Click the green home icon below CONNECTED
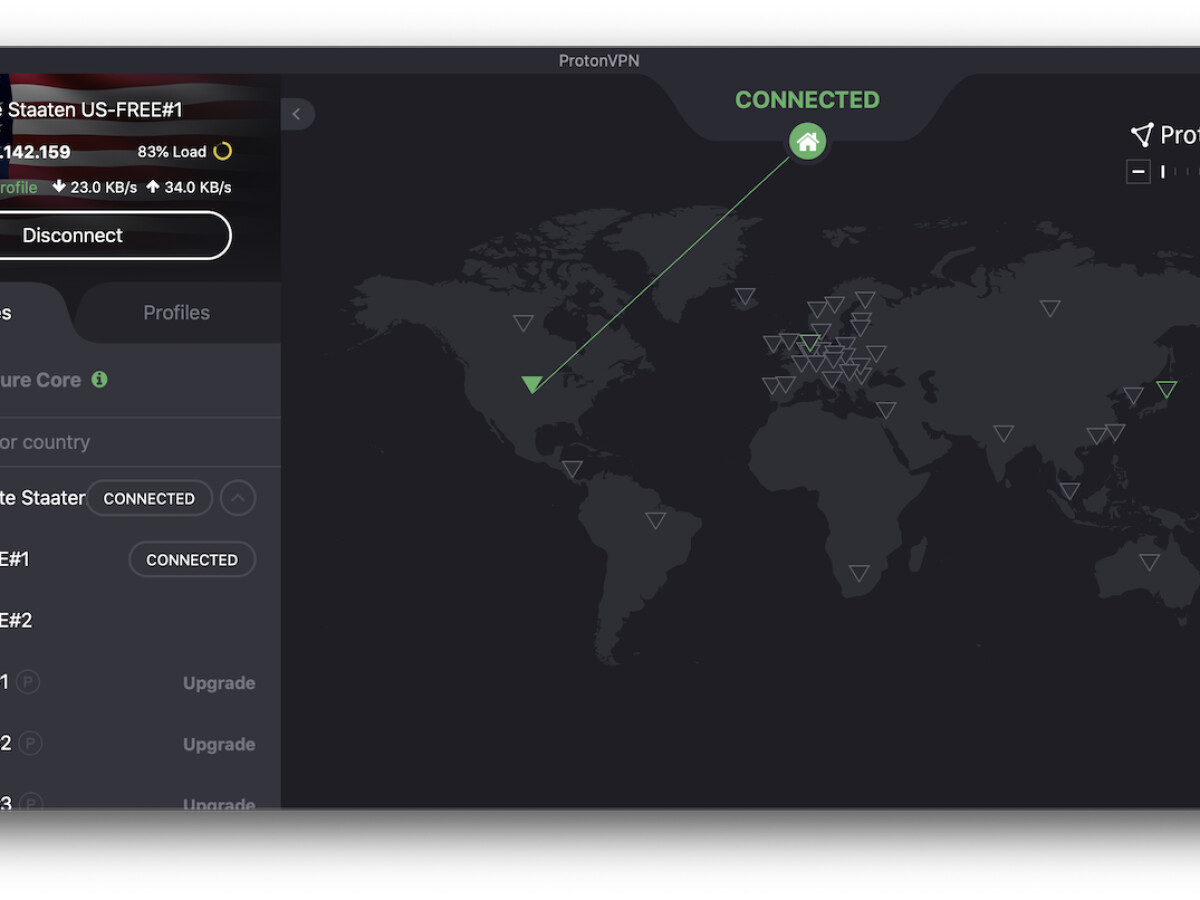Screen dimensions: 1200x900 pyautogui.click(x=807, y=142)
